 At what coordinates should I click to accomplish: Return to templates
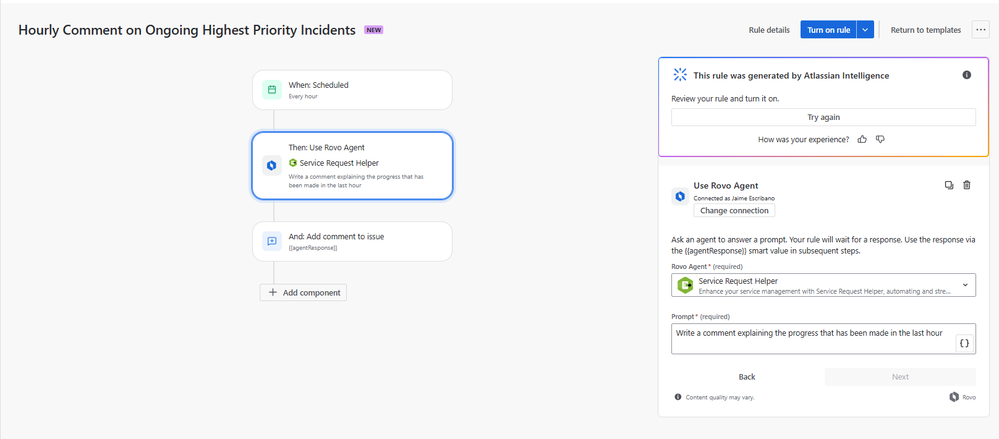click(x=926, y=30)
